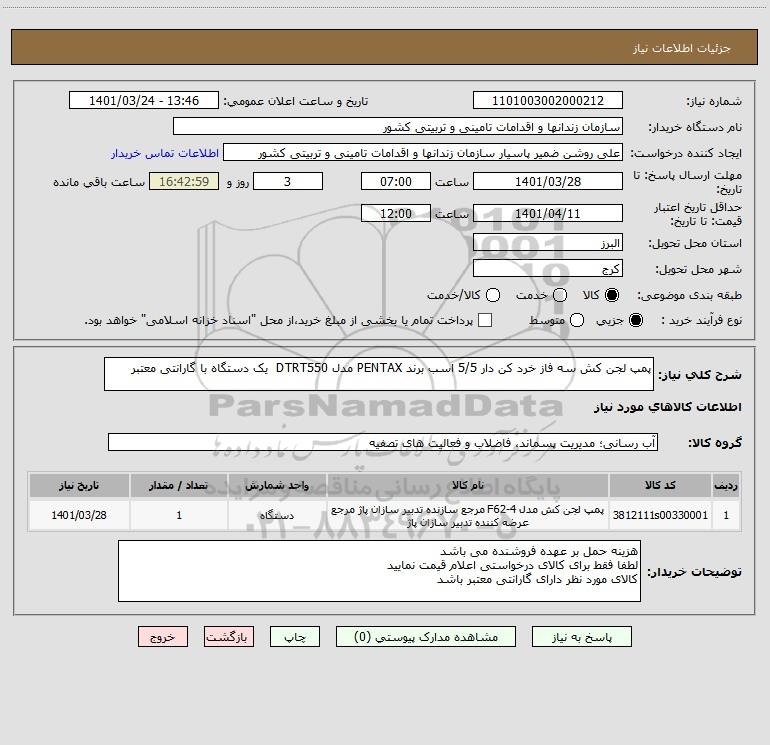Click the product name cell پمپ لجن کش F62-4
This screenshot has width=770, height=745.
(468, 516)
